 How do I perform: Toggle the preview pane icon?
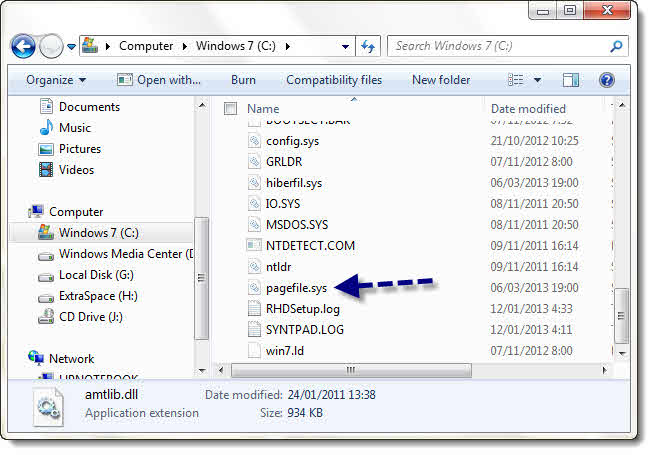(x=571, y=80)
